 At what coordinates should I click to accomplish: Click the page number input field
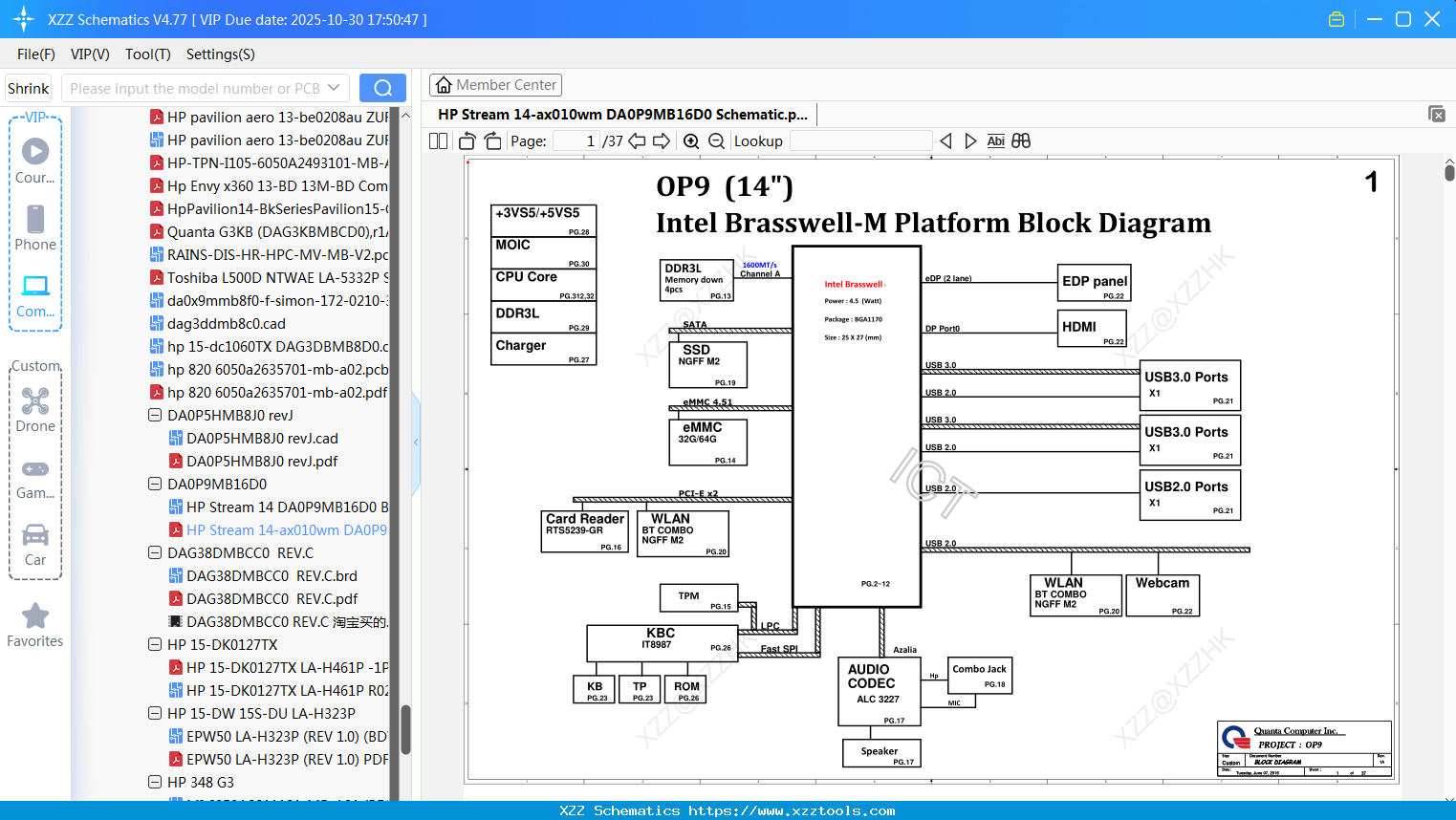point(576,140)
